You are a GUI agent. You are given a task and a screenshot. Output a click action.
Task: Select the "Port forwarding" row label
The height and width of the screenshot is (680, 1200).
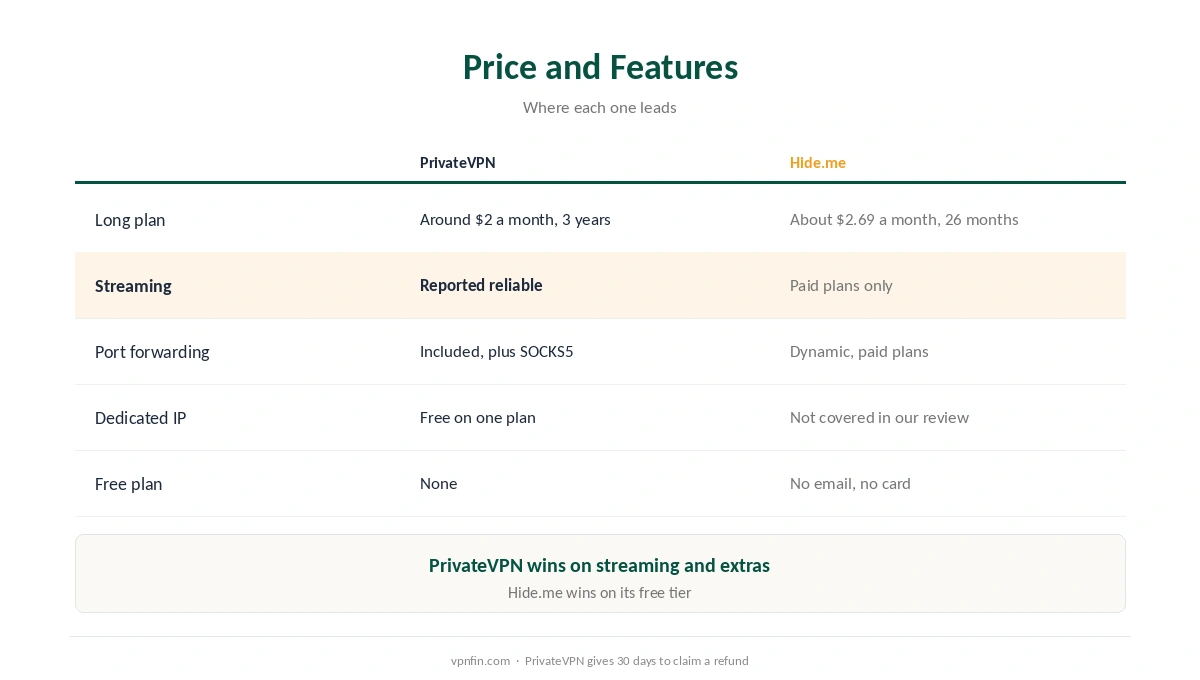coord(152,352)
